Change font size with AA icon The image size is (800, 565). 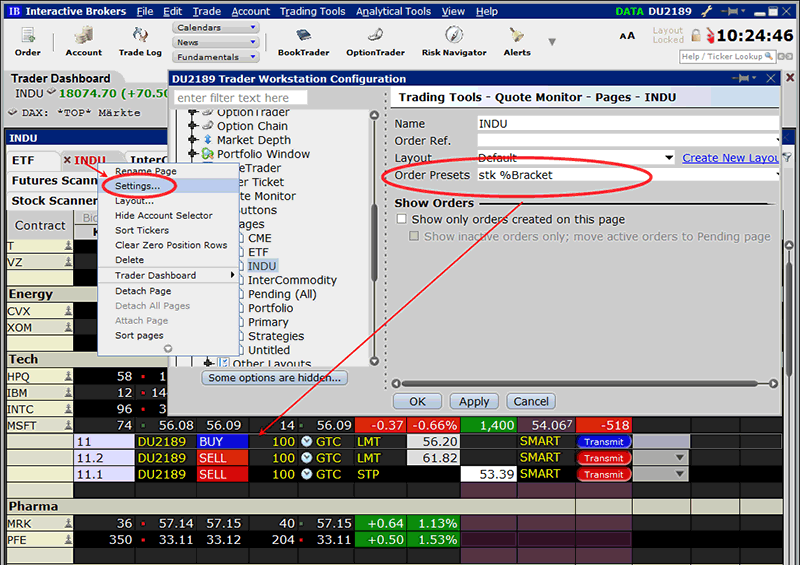tap(627, 36)
